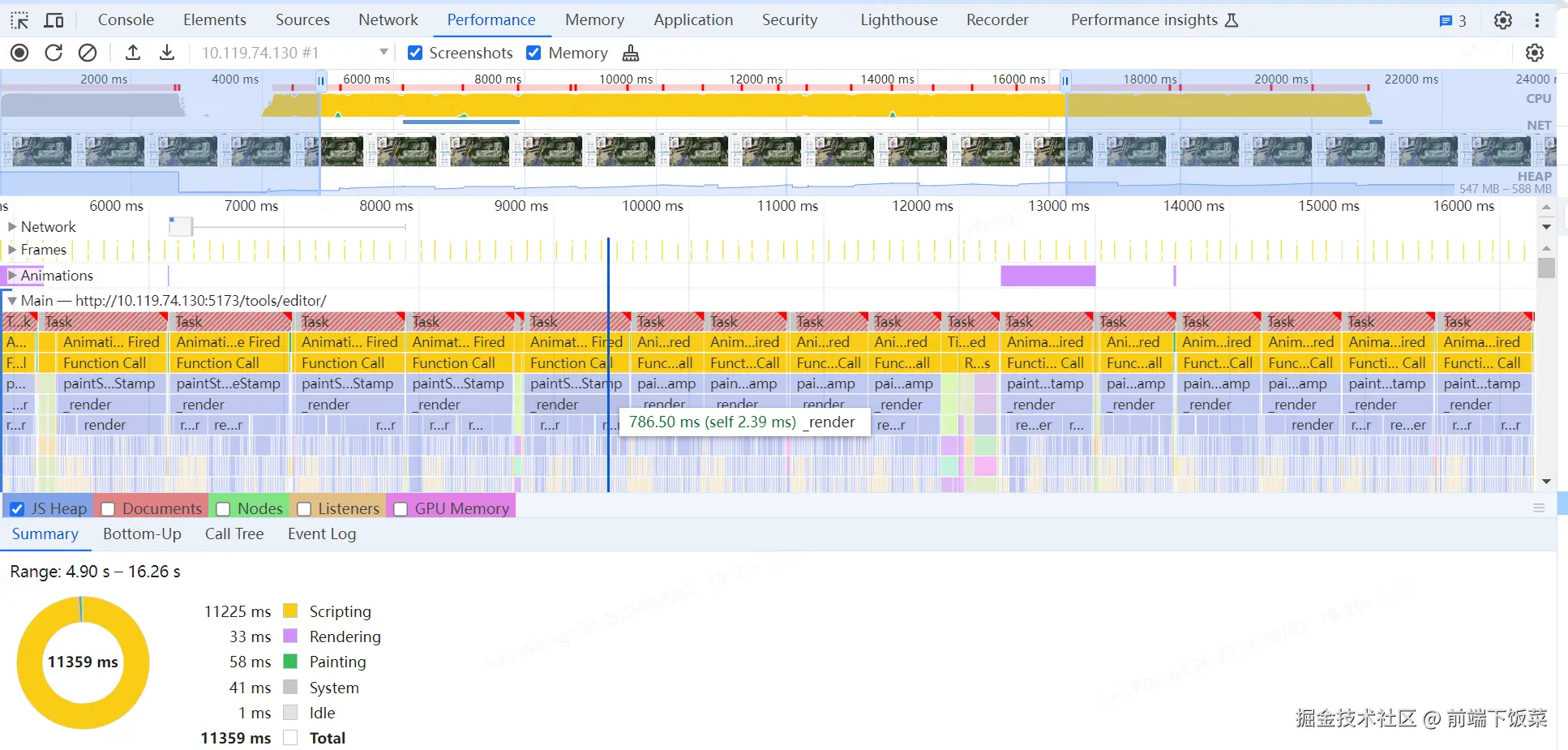This screenshot has width=1568, height=750.
Task: Select the inspect element picker icon
Action: pyautogui.click(x=19, y=20)
